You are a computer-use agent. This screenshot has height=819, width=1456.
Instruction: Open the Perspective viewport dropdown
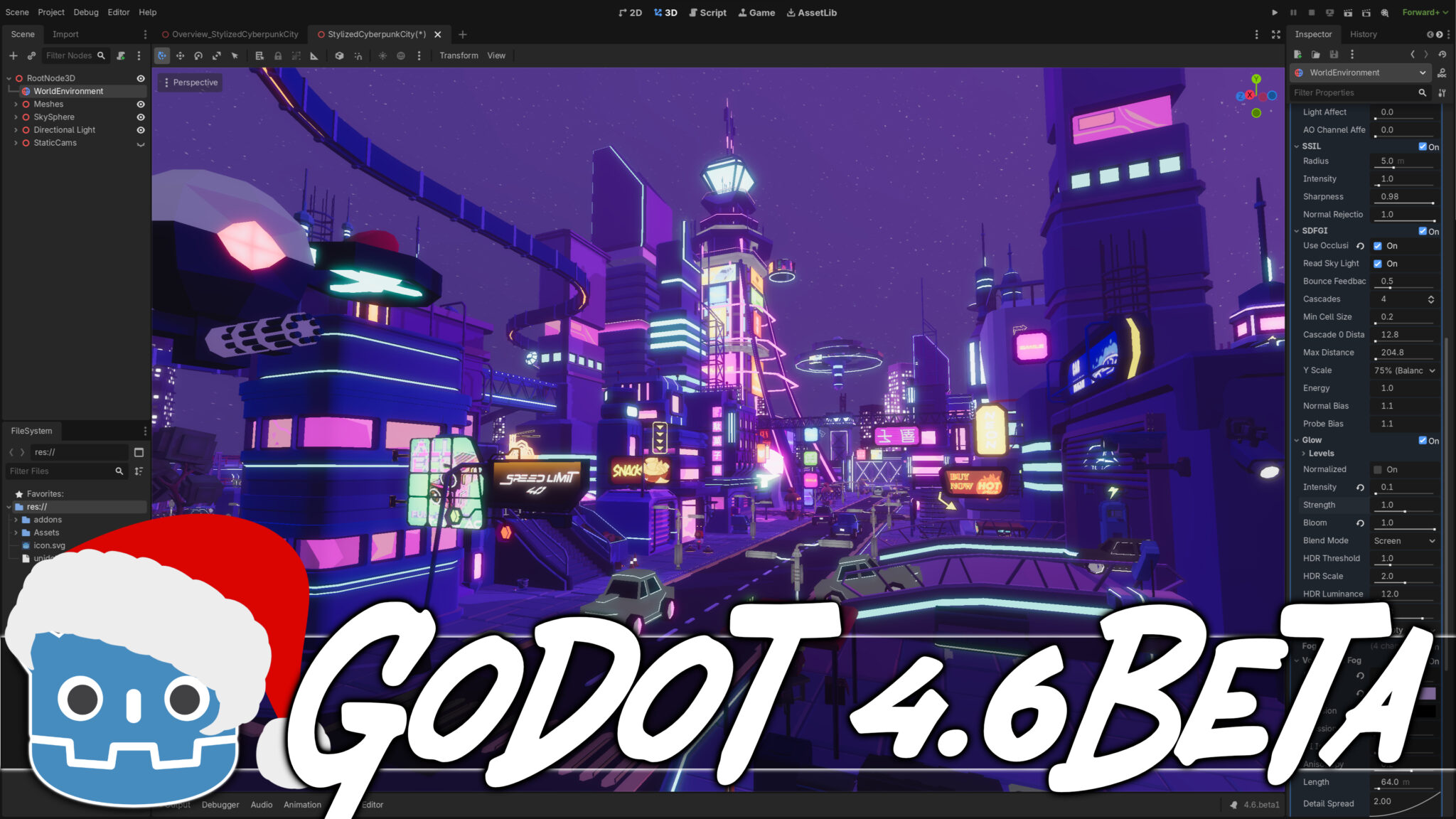[x=190, y=82]
